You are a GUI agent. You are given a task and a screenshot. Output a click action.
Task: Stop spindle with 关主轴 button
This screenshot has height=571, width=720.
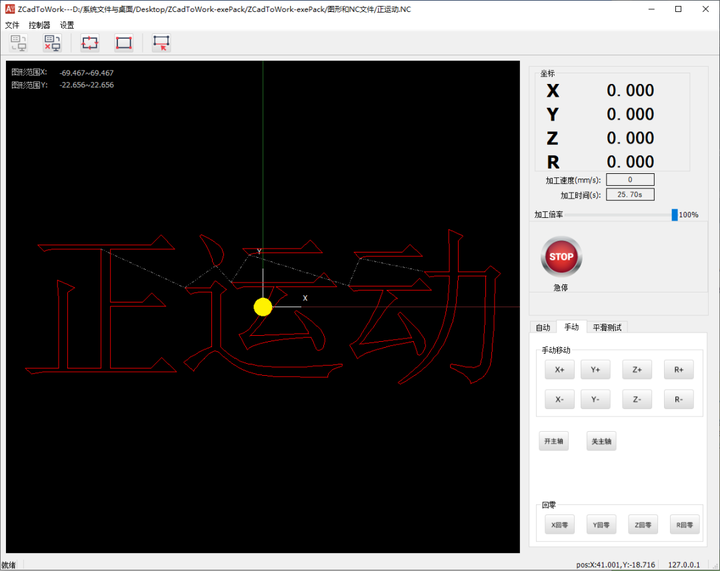coord(601,441)
